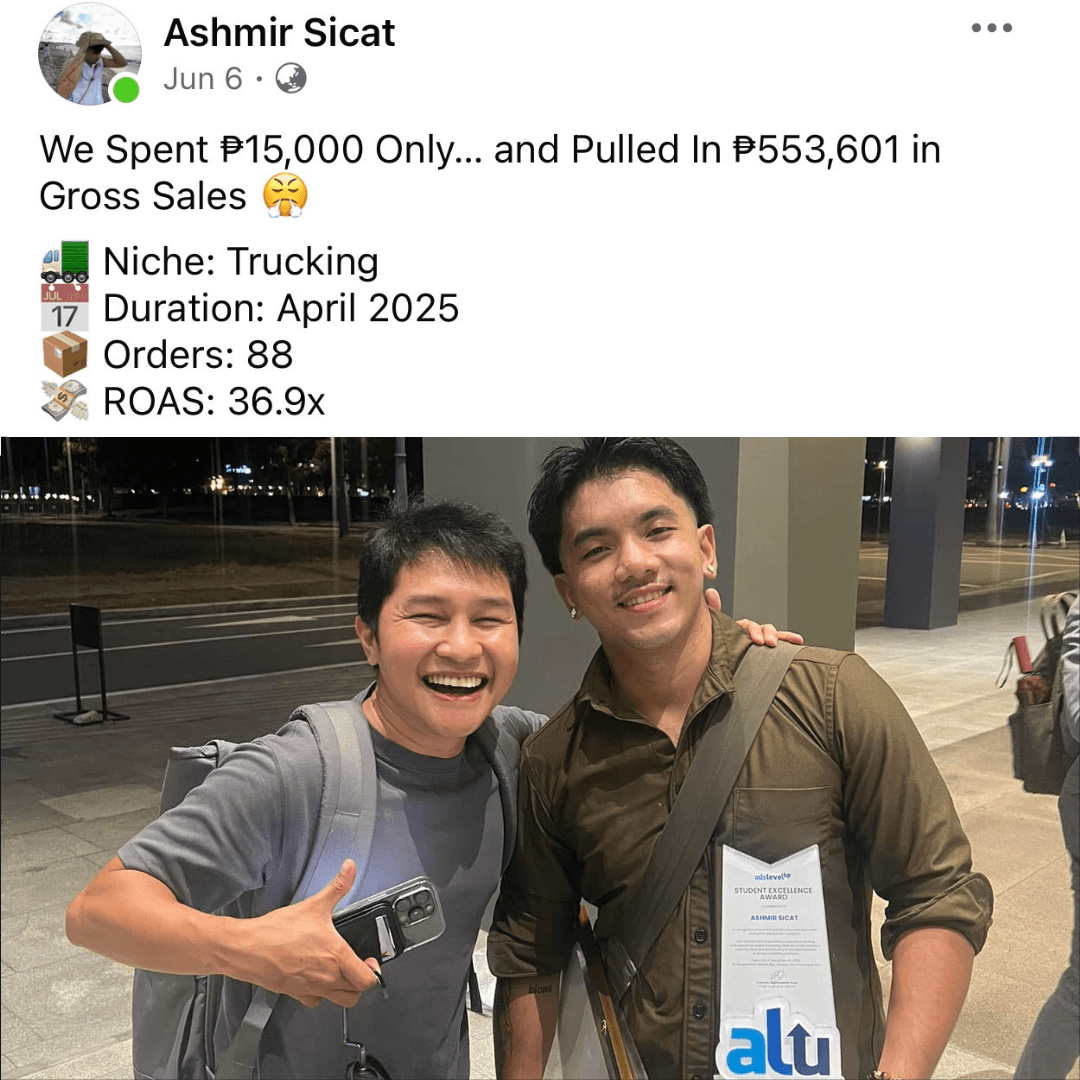Select the "ROAS: 36.9x" text
Viewport: 1080px width, 1080px height.
coord(214,401)
